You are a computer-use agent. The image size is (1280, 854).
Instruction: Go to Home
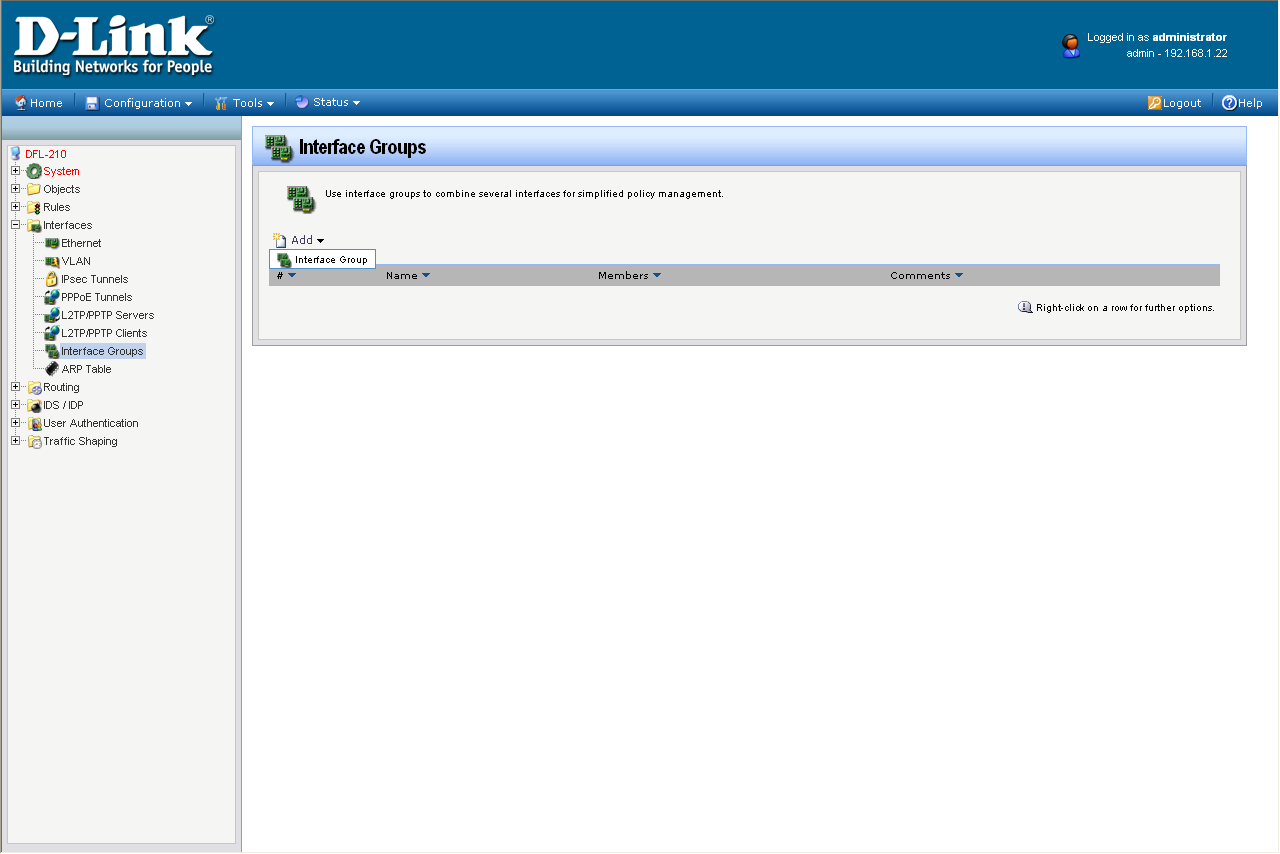pyautogui.click(x=46, y=103)
